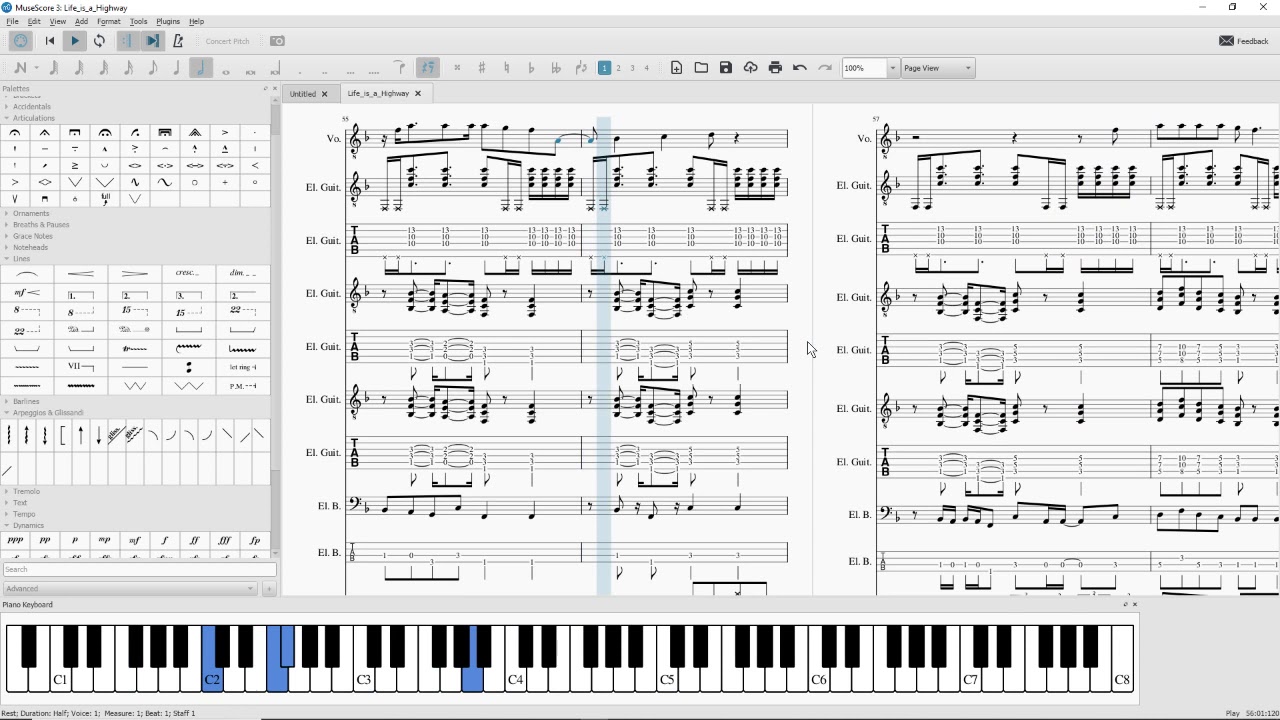Click the palette Search field

pos(138,570)
